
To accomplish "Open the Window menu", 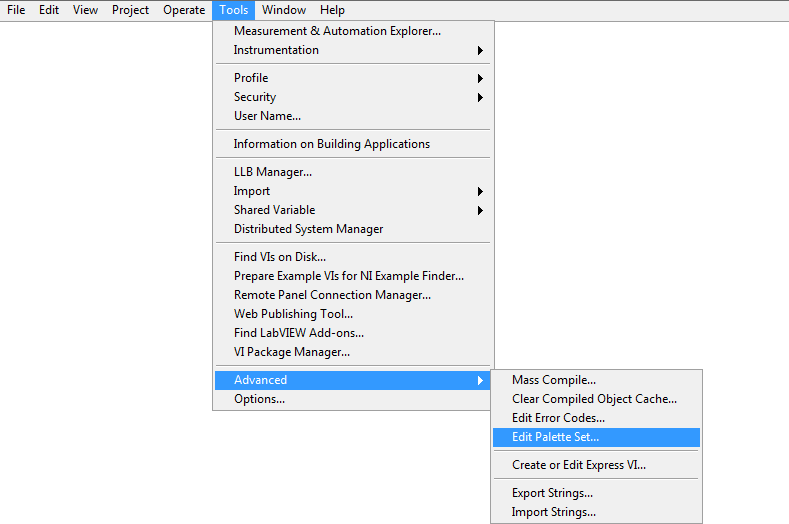I will pyautogui.click(x=284, y=10).
